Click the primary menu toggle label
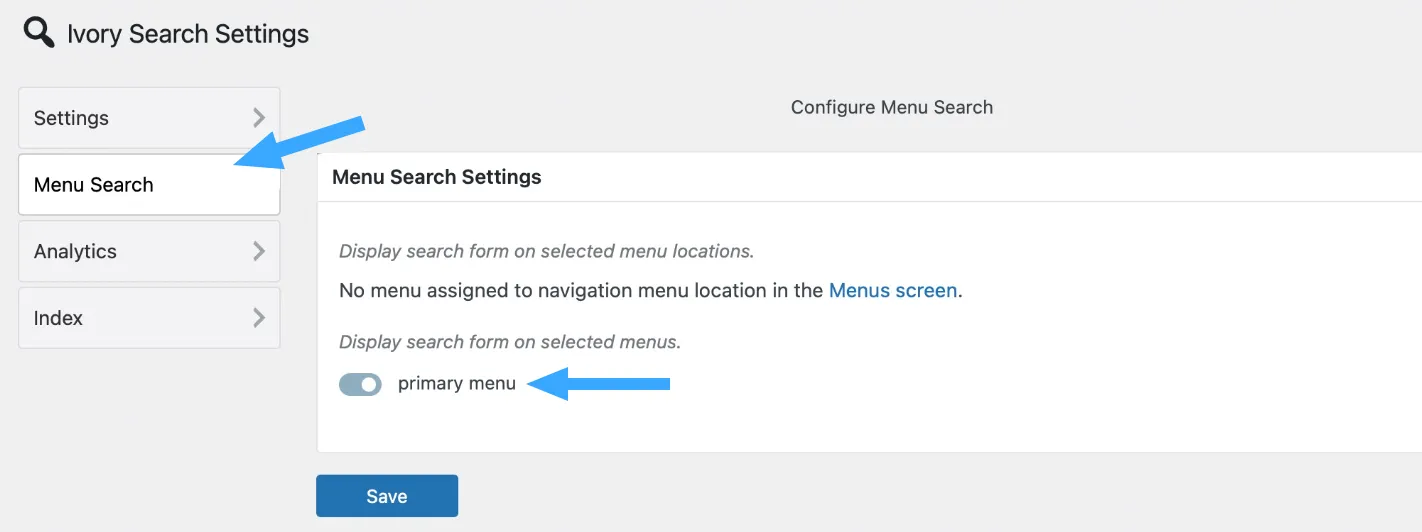The height and width of the screenshot is (532, 1422). click(x=457, y=384)
